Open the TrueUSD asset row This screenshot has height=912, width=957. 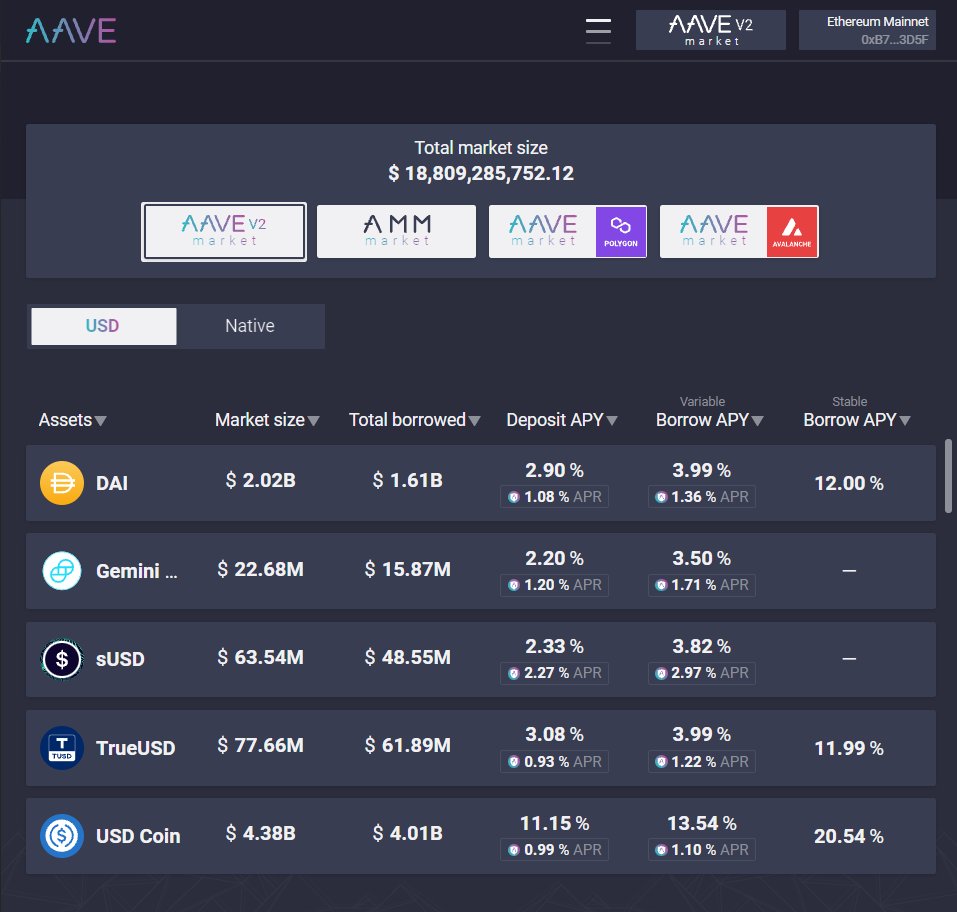coord(480,748)
